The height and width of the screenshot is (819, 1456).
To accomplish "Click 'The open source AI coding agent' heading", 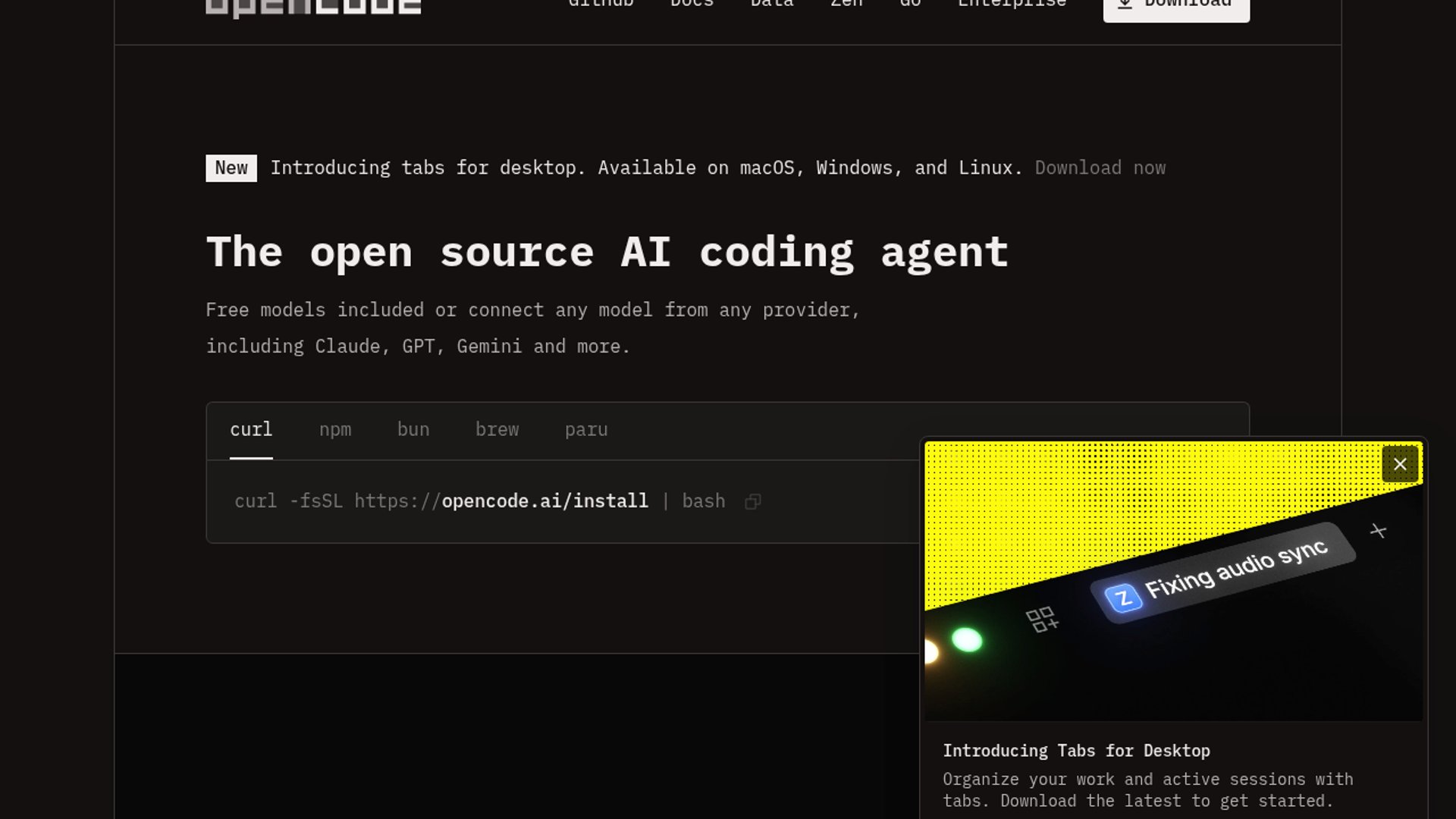I will 607,253.
